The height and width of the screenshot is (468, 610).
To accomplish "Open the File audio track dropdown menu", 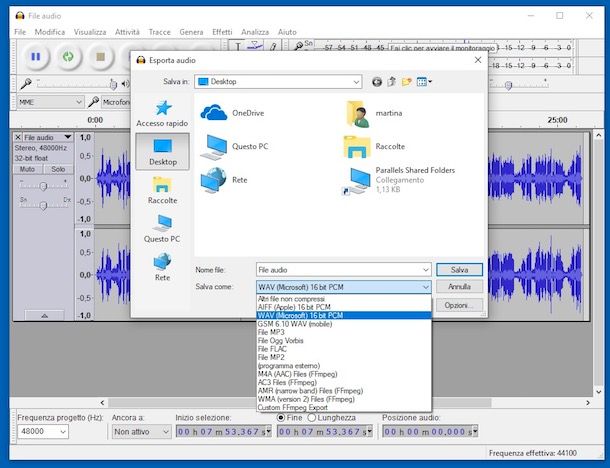I will coord(47,137).
